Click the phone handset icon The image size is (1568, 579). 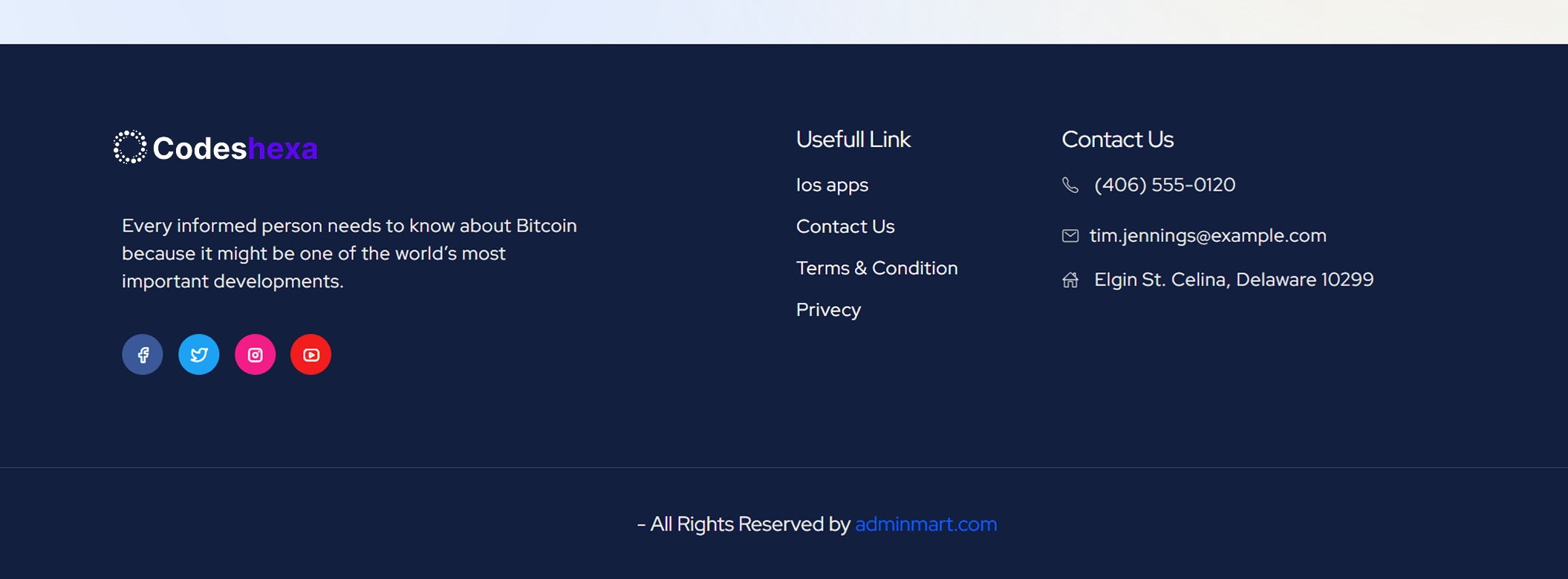click(1070, 185)
